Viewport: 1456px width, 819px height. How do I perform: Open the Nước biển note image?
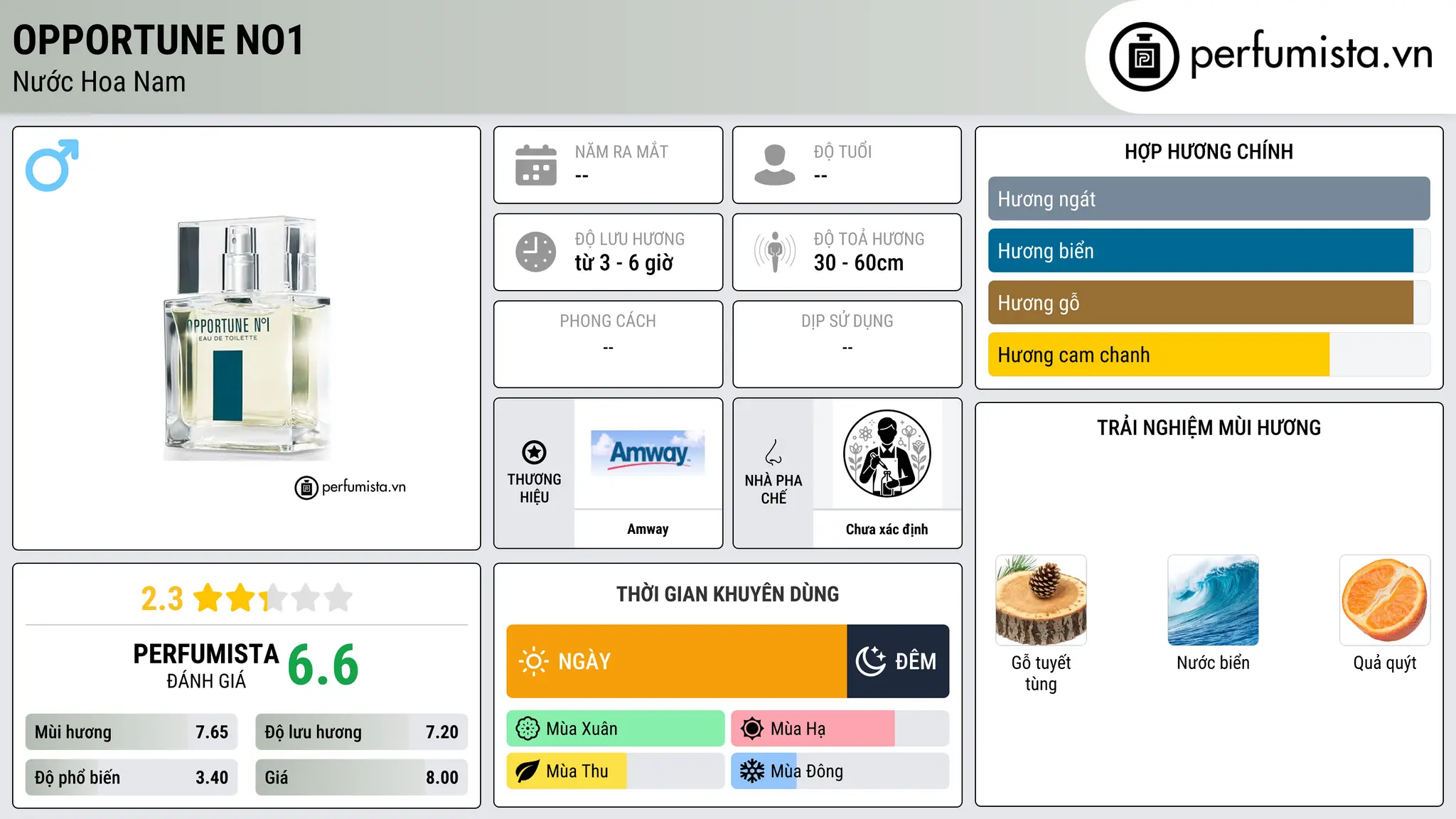pyautogui.click(x=1213, y=600)
